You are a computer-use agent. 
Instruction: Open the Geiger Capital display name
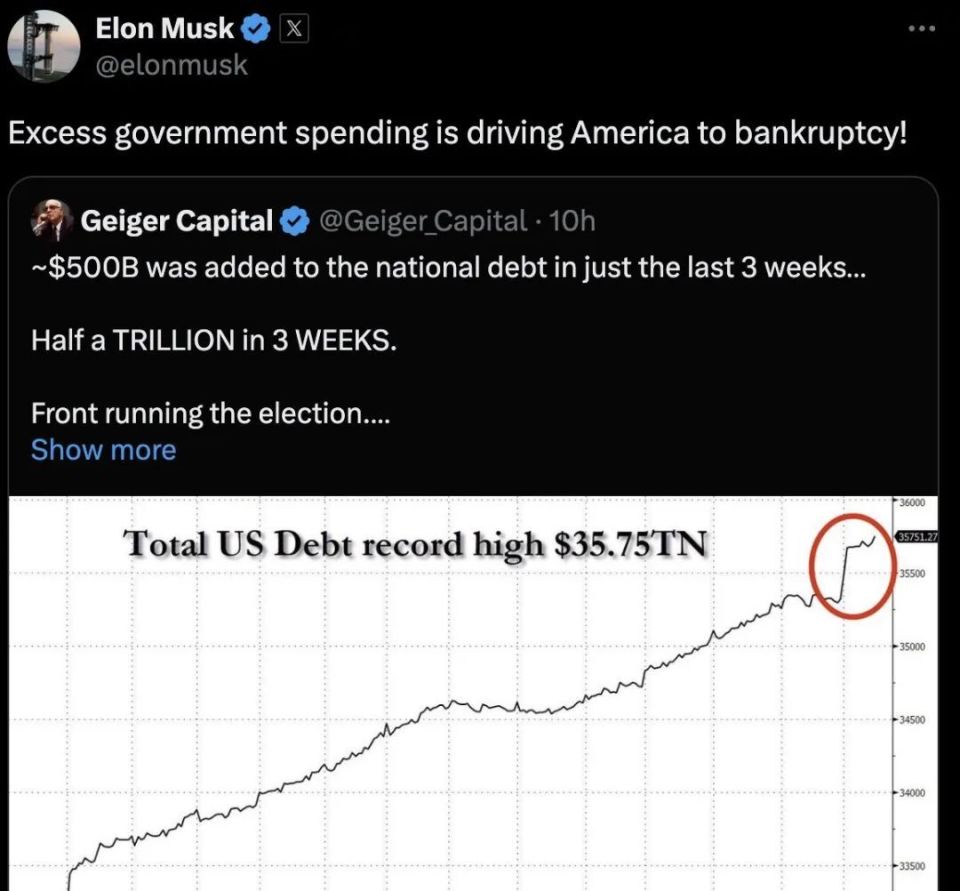pos(176,221)
